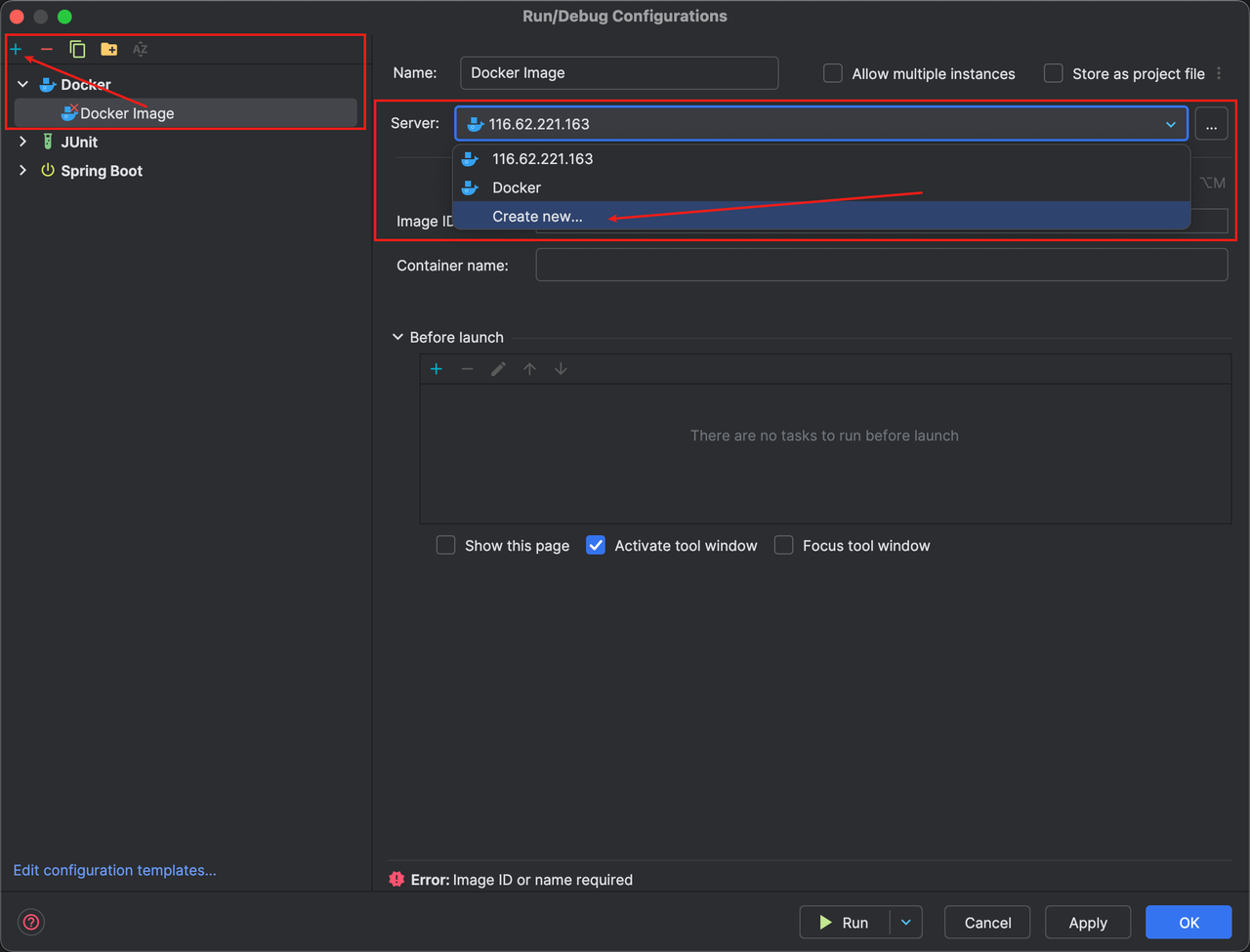
Task: Click the ellipsis button next to Server
Action: click(1212, 124)
